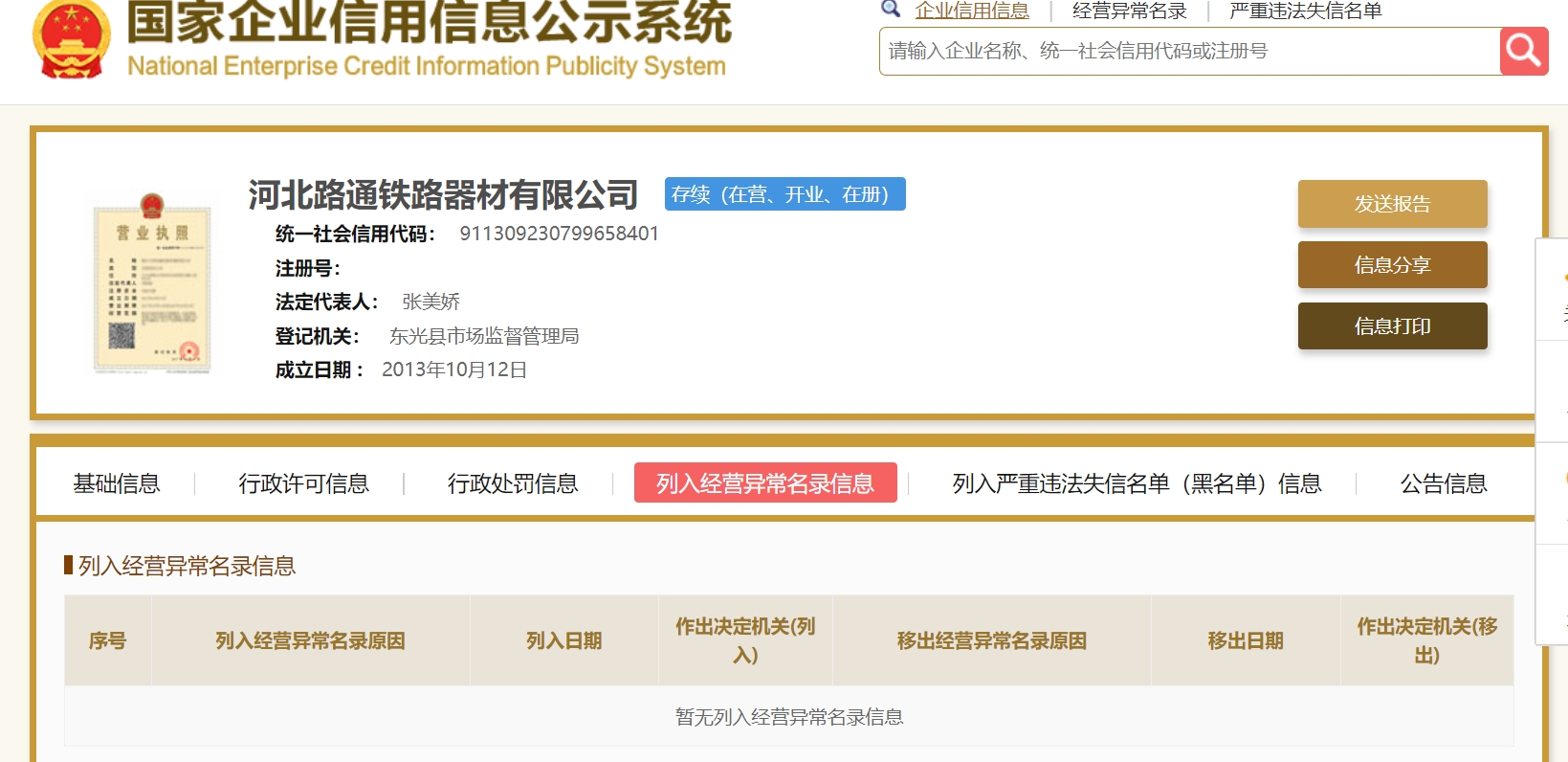Open the 行政处罚信息 tab
Viewport: 1568px width, 762px height.
tap(513, 483)
